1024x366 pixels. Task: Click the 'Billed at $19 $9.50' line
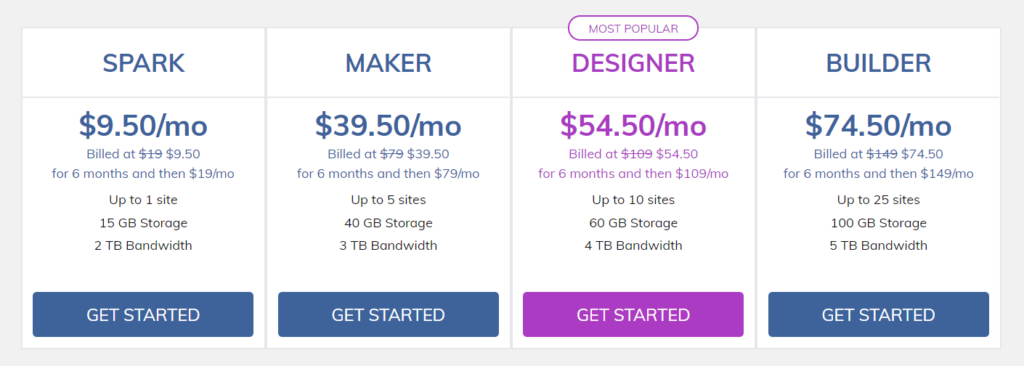coord(143,154)
